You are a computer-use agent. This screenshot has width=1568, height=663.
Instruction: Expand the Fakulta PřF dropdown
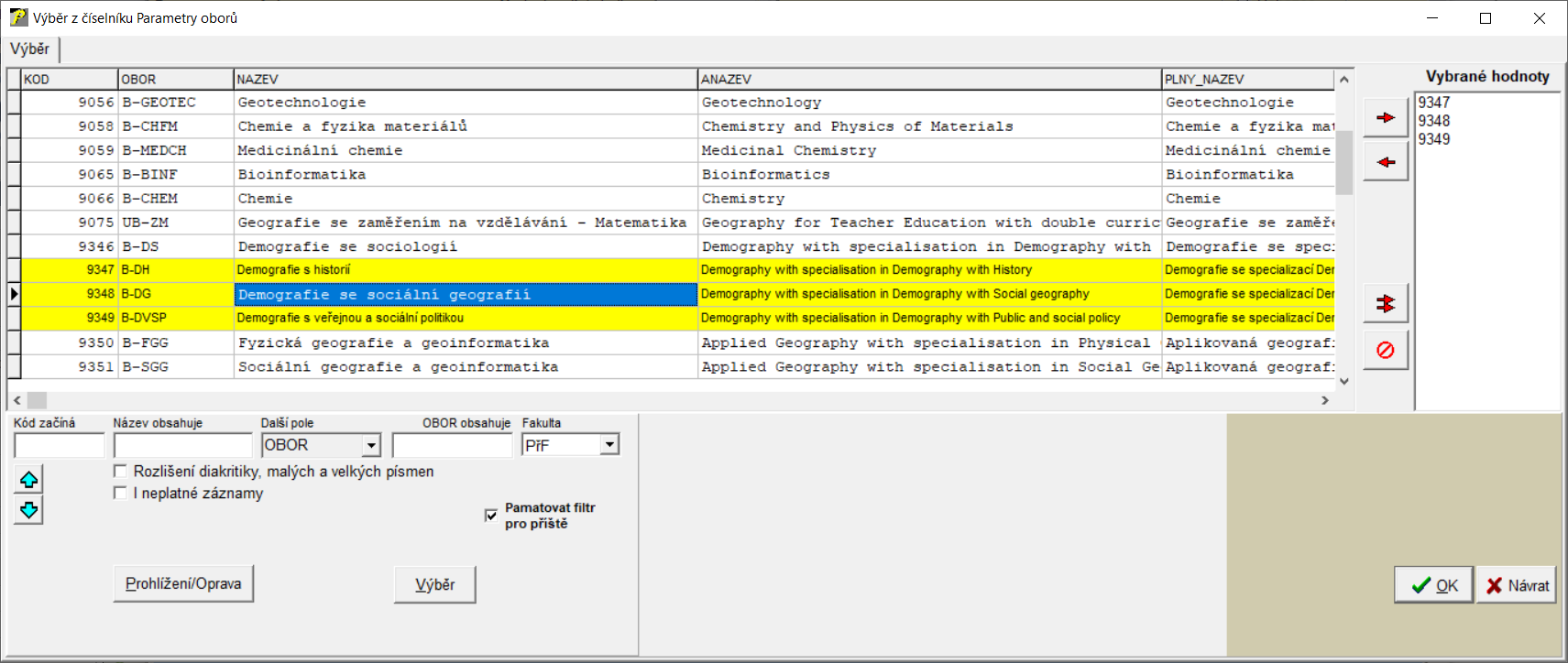[x=609, y=445]
